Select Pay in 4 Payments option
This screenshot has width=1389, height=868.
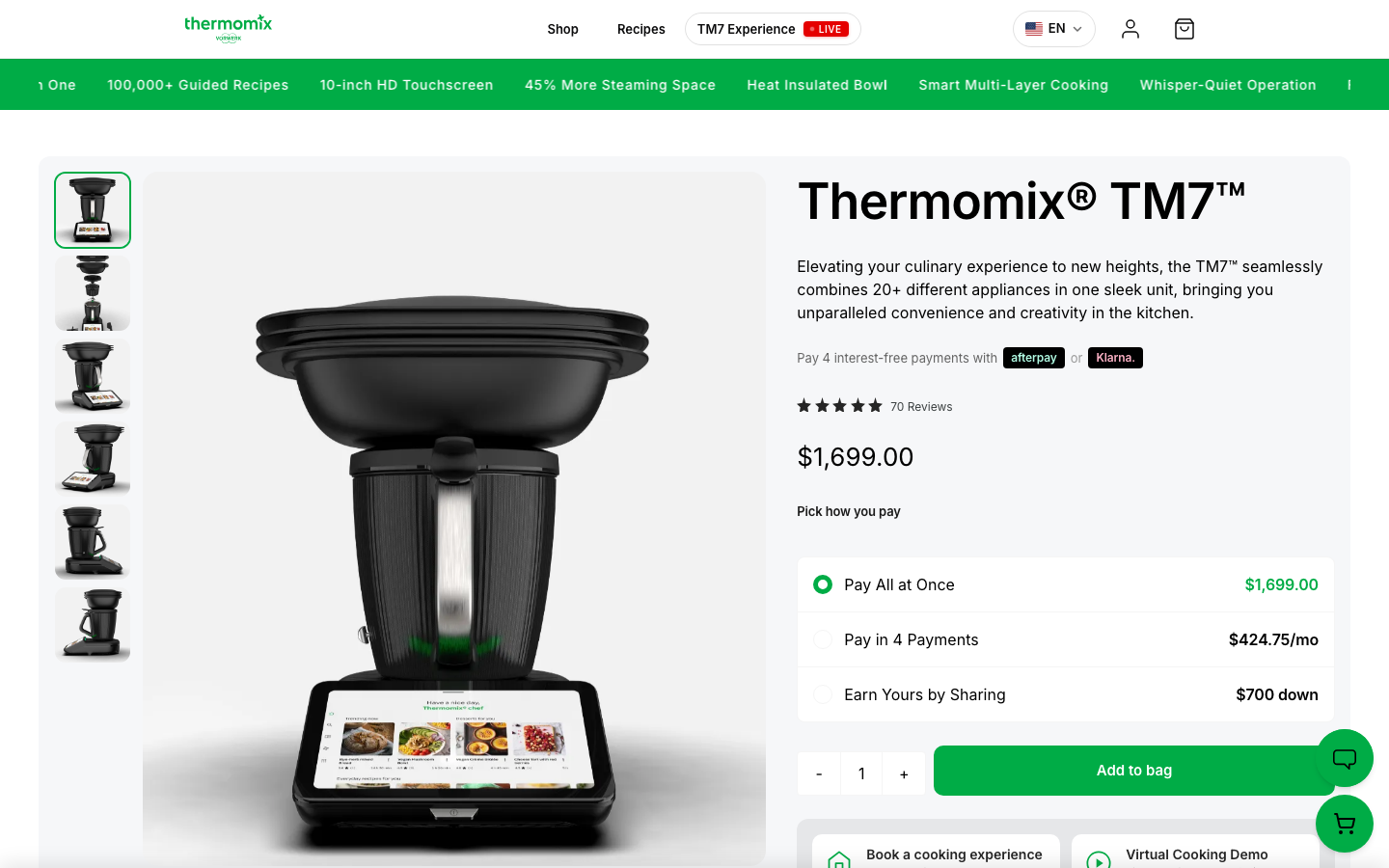(x=1065, y=639)
